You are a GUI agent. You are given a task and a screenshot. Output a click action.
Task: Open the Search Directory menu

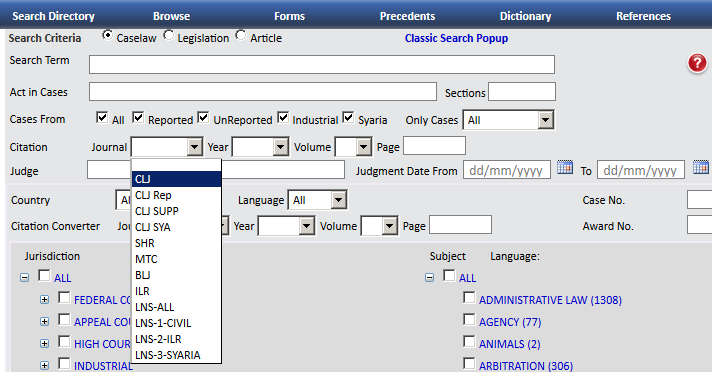point(53,16)
